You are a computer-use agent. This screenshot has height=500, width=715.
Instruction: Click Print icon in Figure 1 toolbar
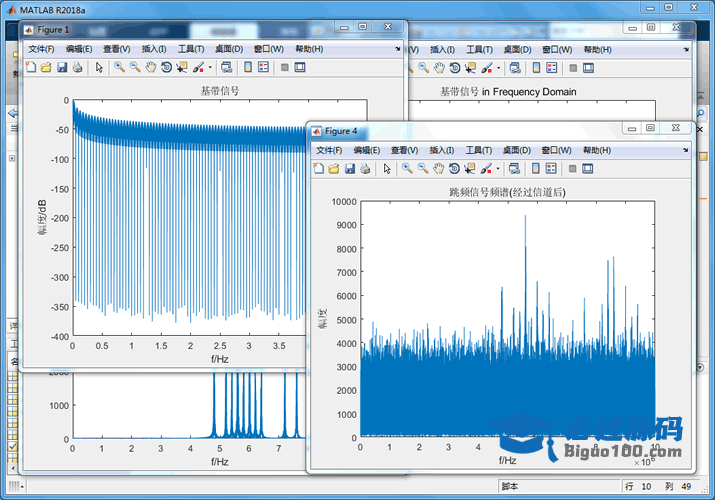click(x=78, y=67)
